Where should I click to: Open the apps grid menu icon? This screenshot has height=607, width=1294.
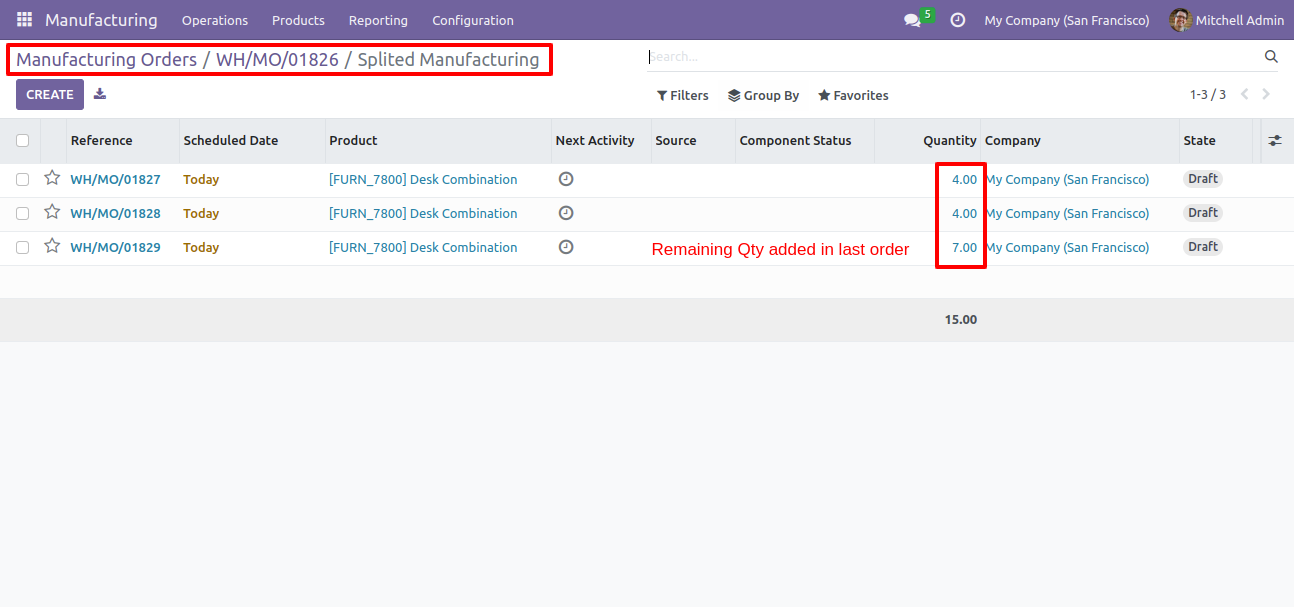tap(24, 20)
